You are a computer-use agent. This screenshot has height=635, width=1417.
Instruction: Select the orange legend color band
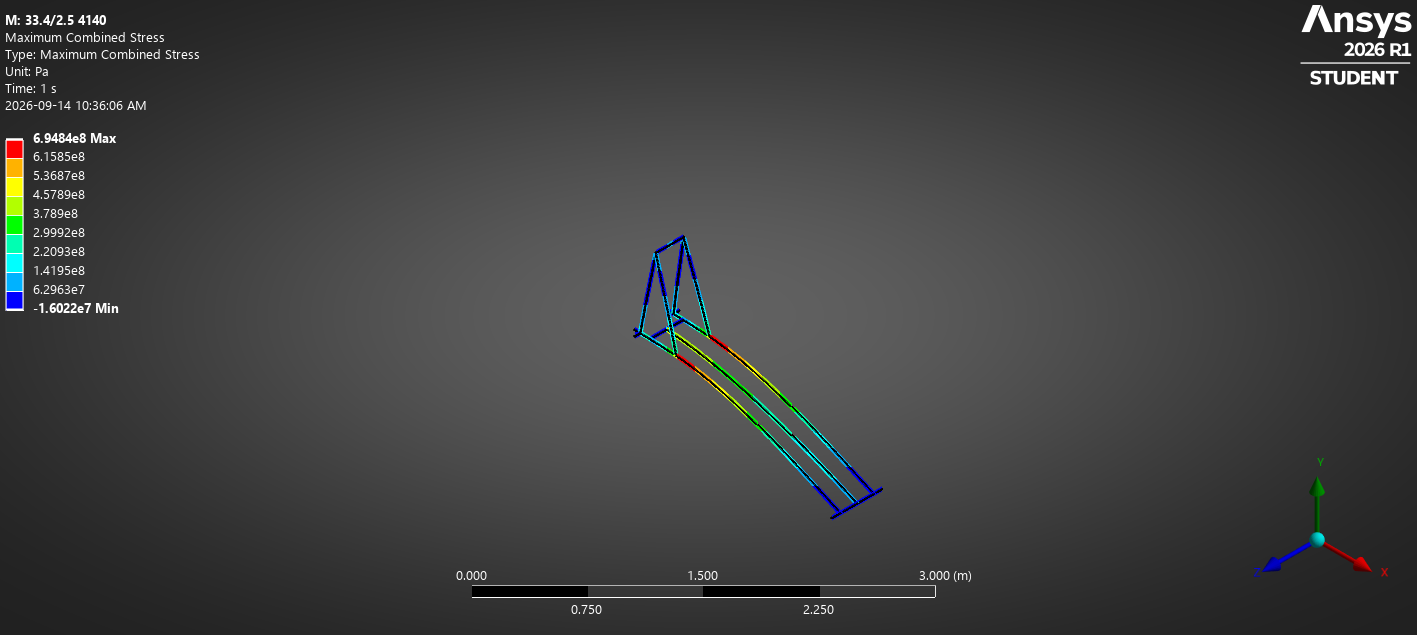click(14, 167)
